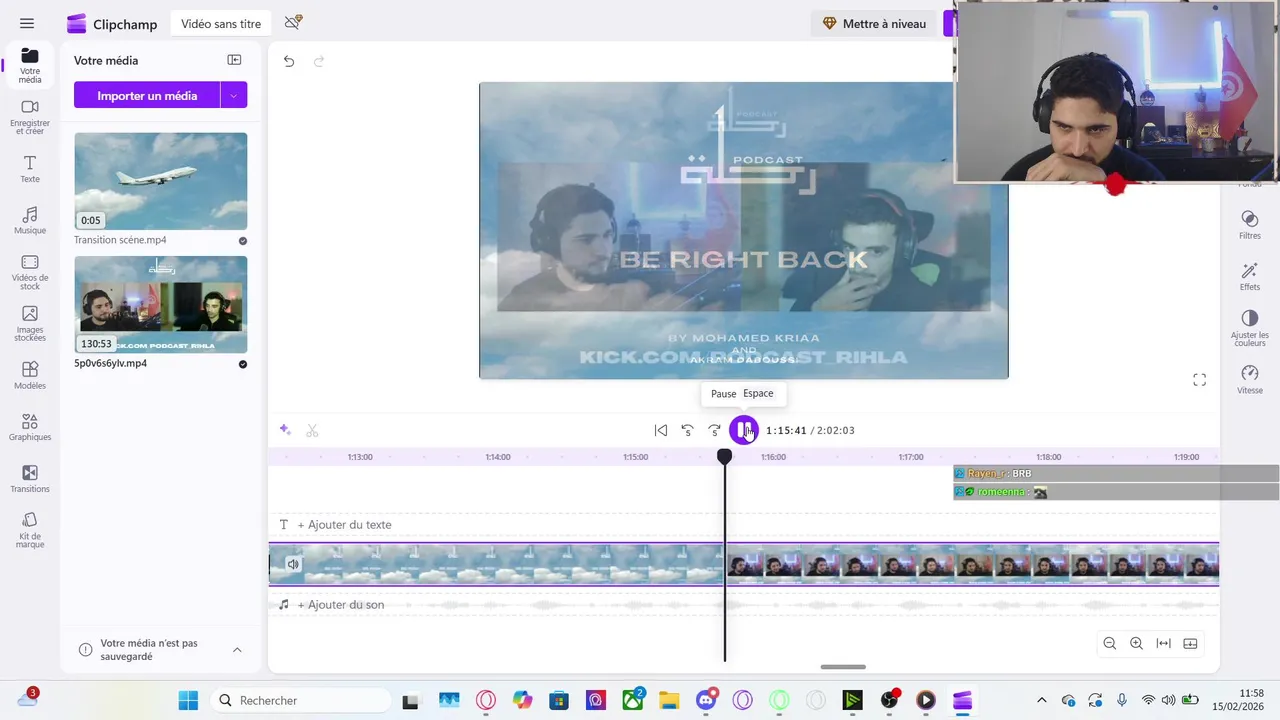Skip to the beginning of timeline
Viewport: 1280px width, 720px height.
(661, 430)
